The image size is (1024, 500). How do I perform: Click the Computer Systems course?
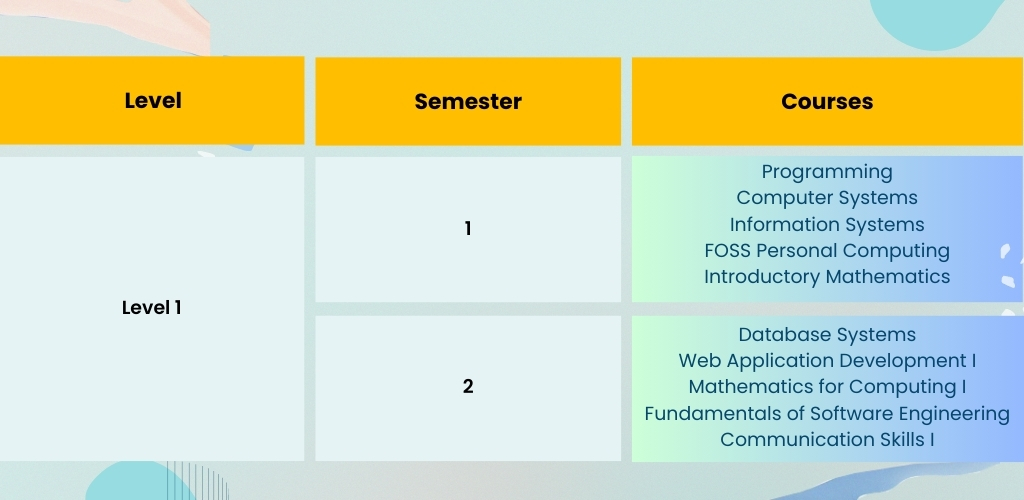click(x=827, y=198)
